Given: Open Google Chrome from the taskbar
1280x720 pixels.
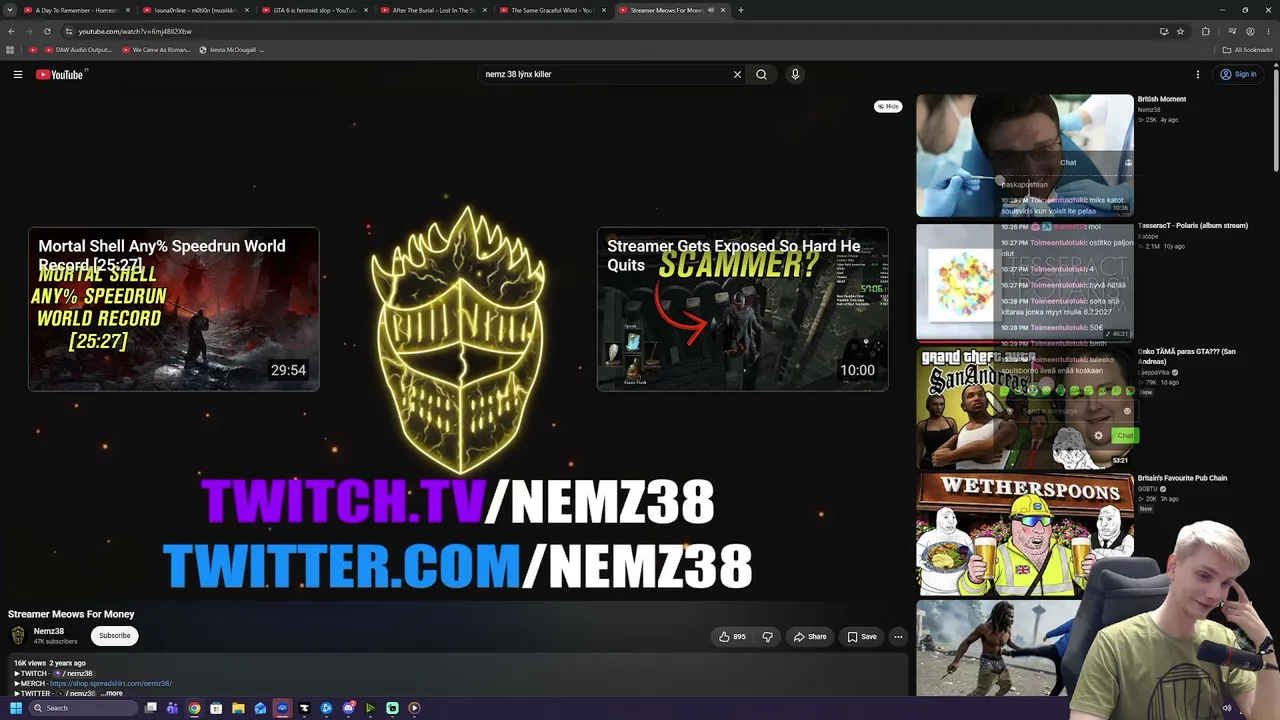Looking at the screenshot, I should point(194,708).
